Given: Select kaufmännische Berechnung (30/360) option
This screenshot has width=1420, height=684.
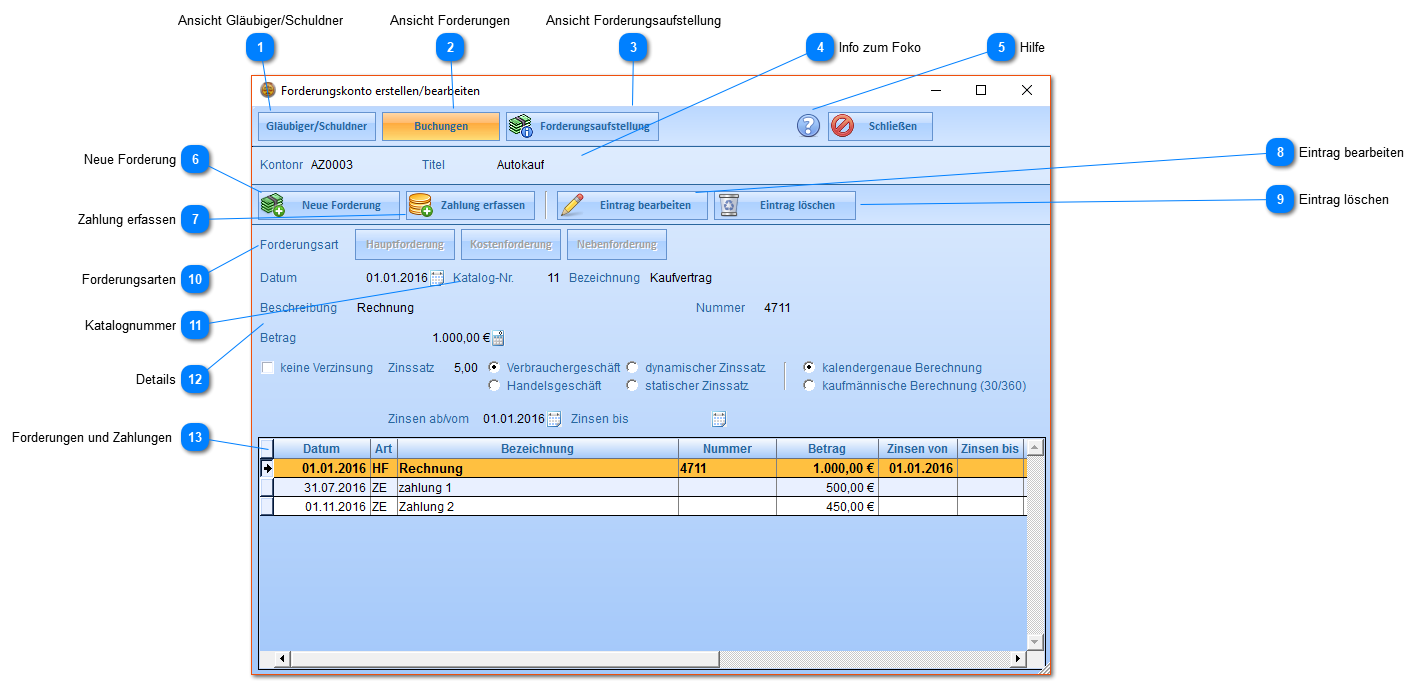Looking at the screenshot, I should coord(809,385).
